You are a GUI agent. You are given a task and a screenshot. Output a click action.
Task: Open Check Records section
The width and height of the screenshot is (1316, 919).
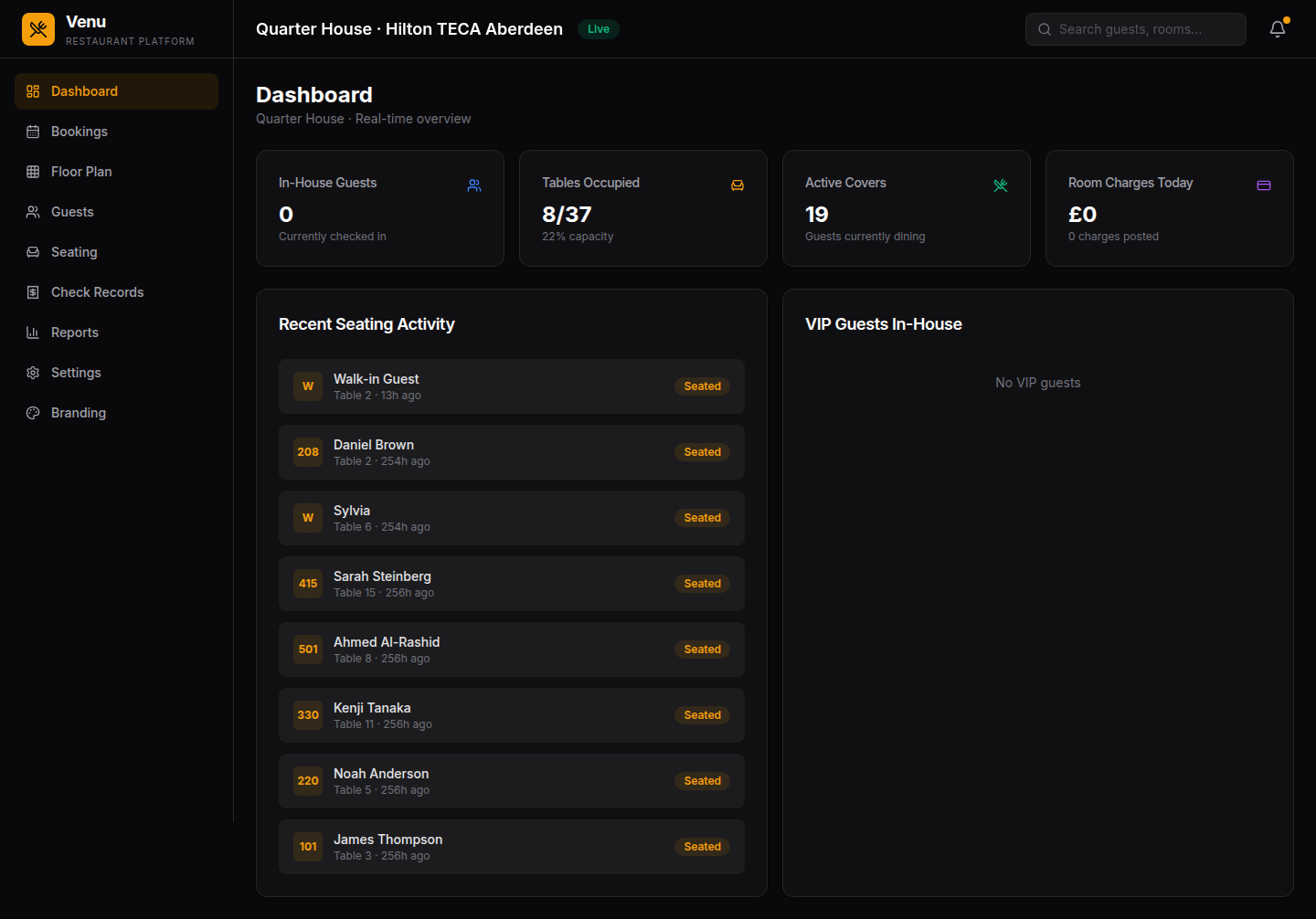point(97,292)
